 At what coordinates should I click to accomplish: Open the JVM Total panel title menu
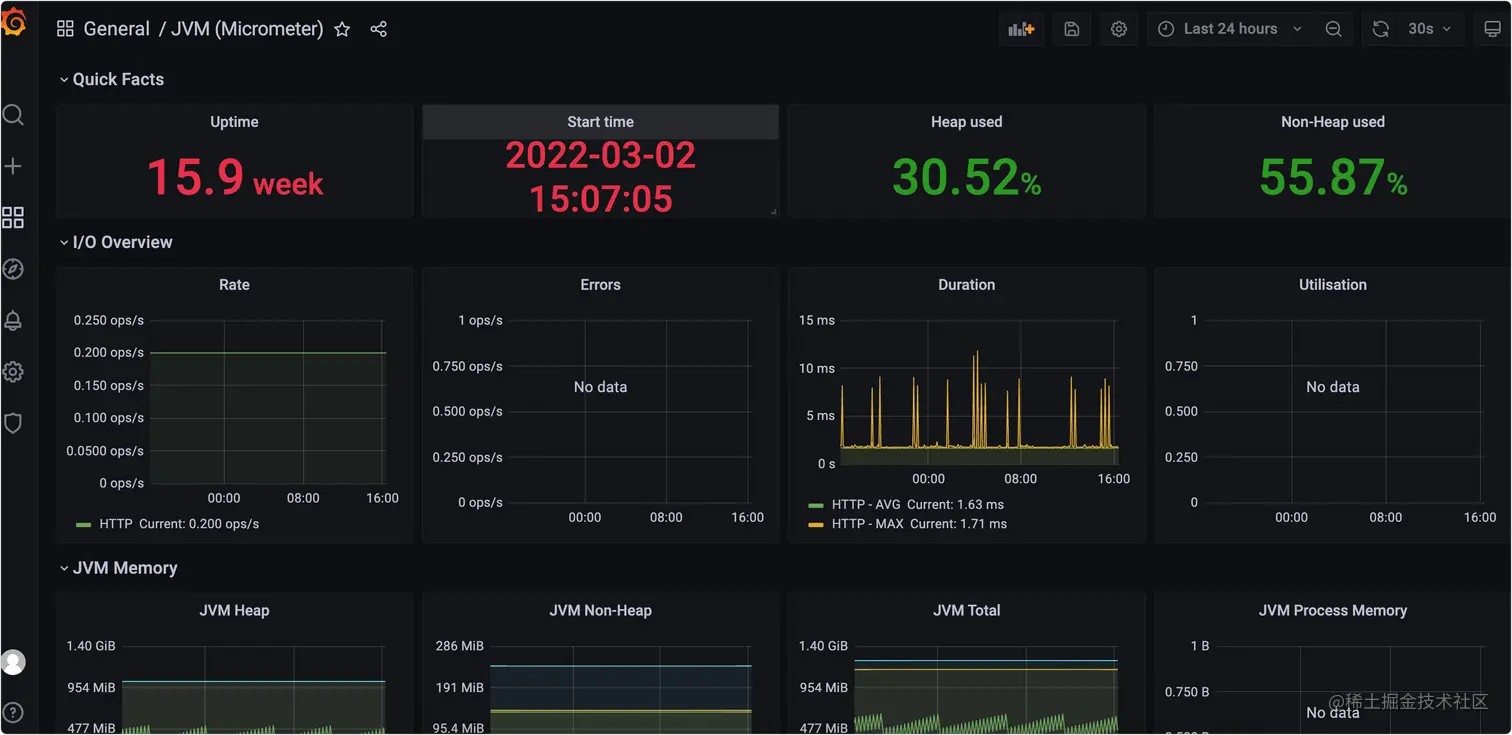pyautogui.click(x=966, y=611)
